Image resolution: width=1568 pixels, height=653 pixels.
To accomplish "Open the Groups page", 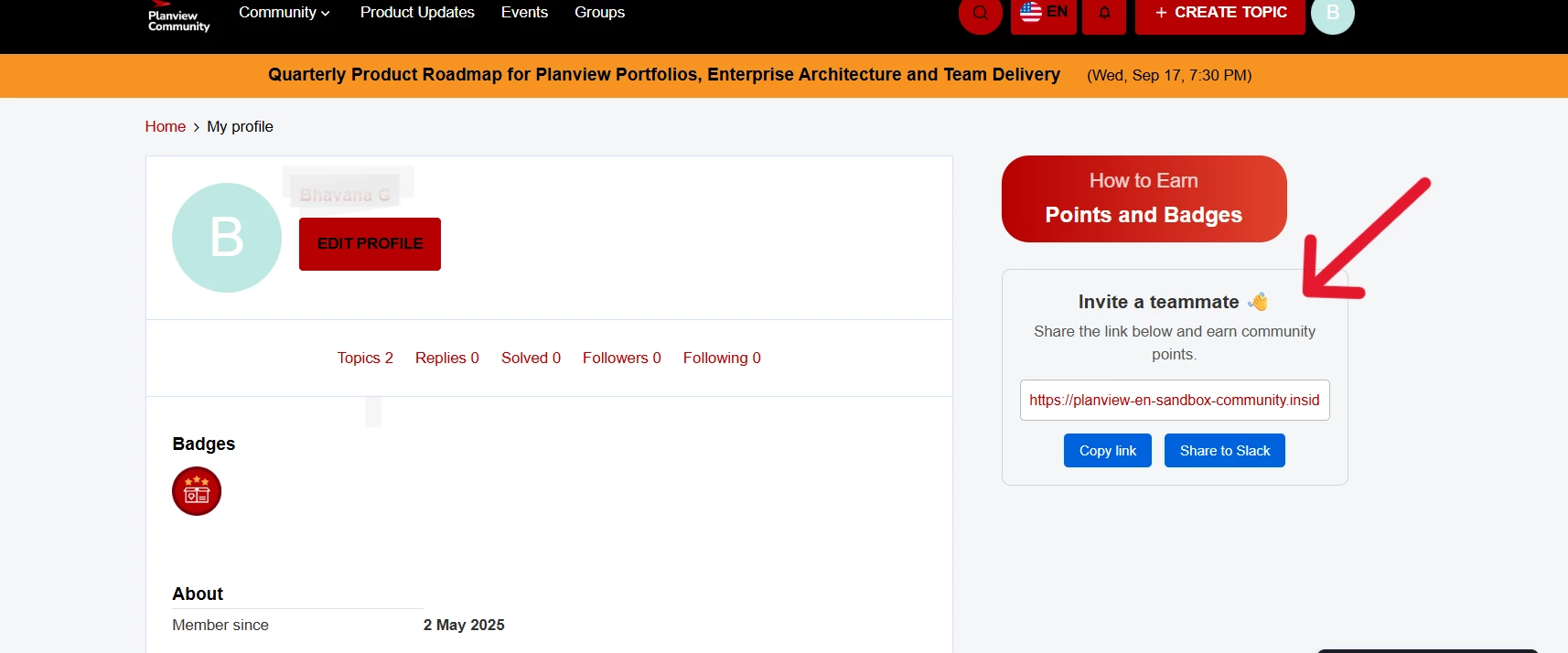I will (599, 13).
